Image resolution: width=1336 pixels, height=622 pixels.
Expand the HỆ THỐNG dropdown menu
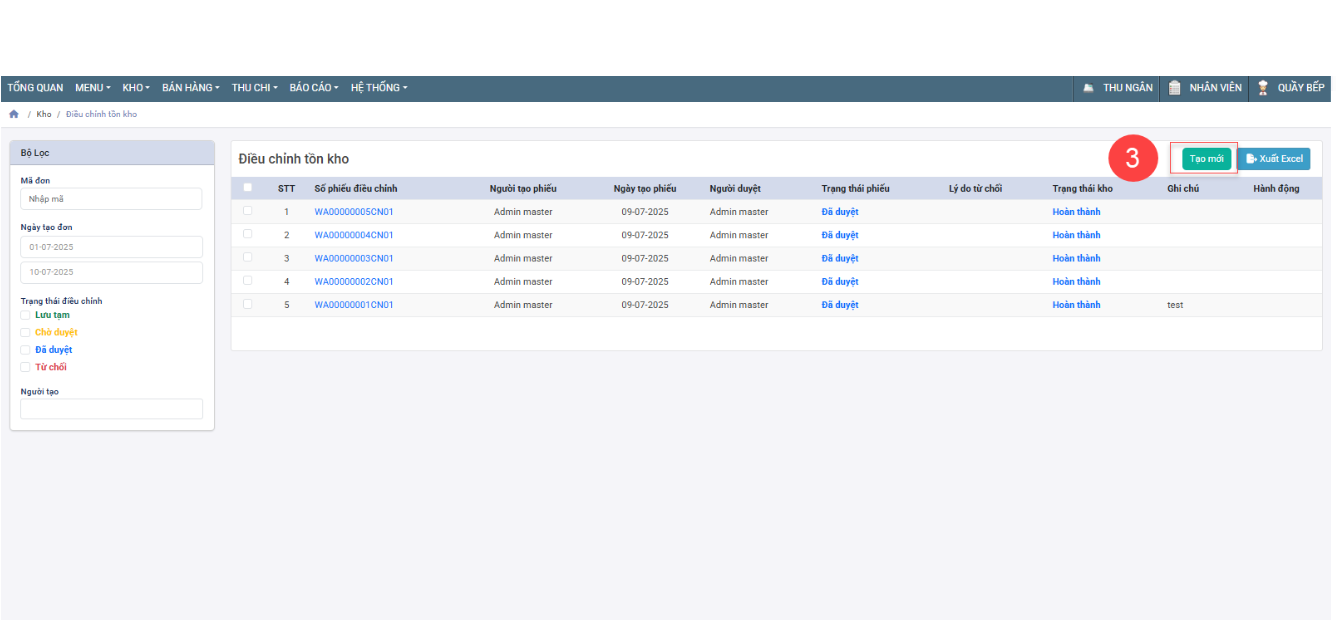tap(379, 88)
